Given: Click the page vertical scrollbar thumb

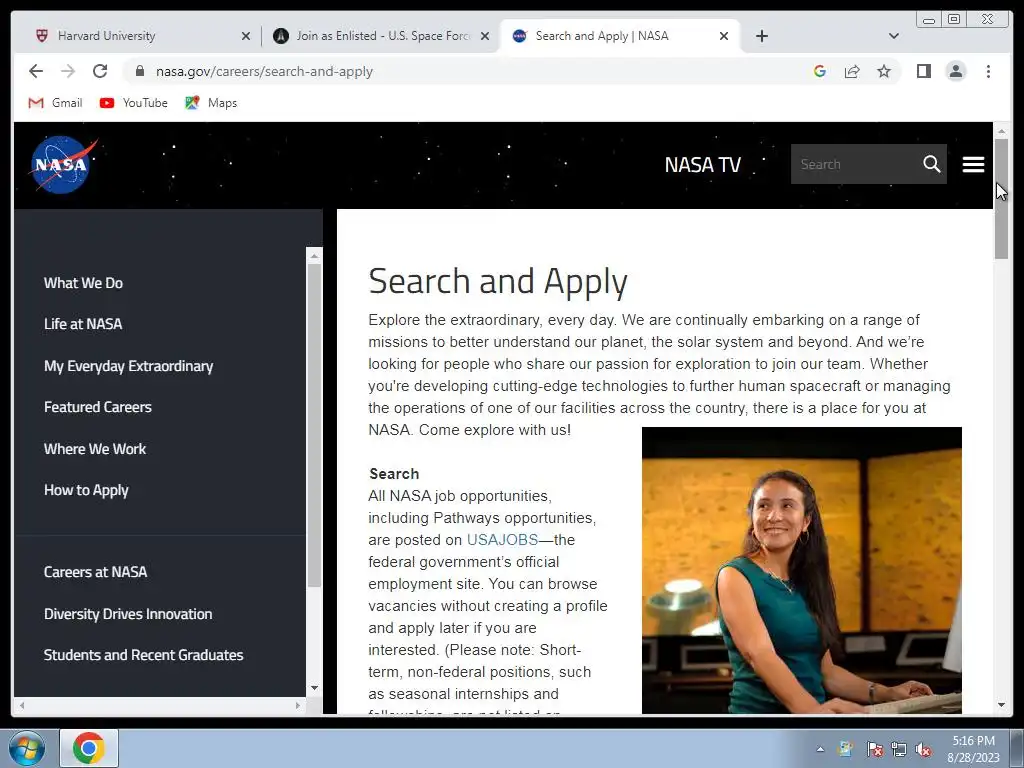Looking at the screenshot, I should tap(1001, 199).
